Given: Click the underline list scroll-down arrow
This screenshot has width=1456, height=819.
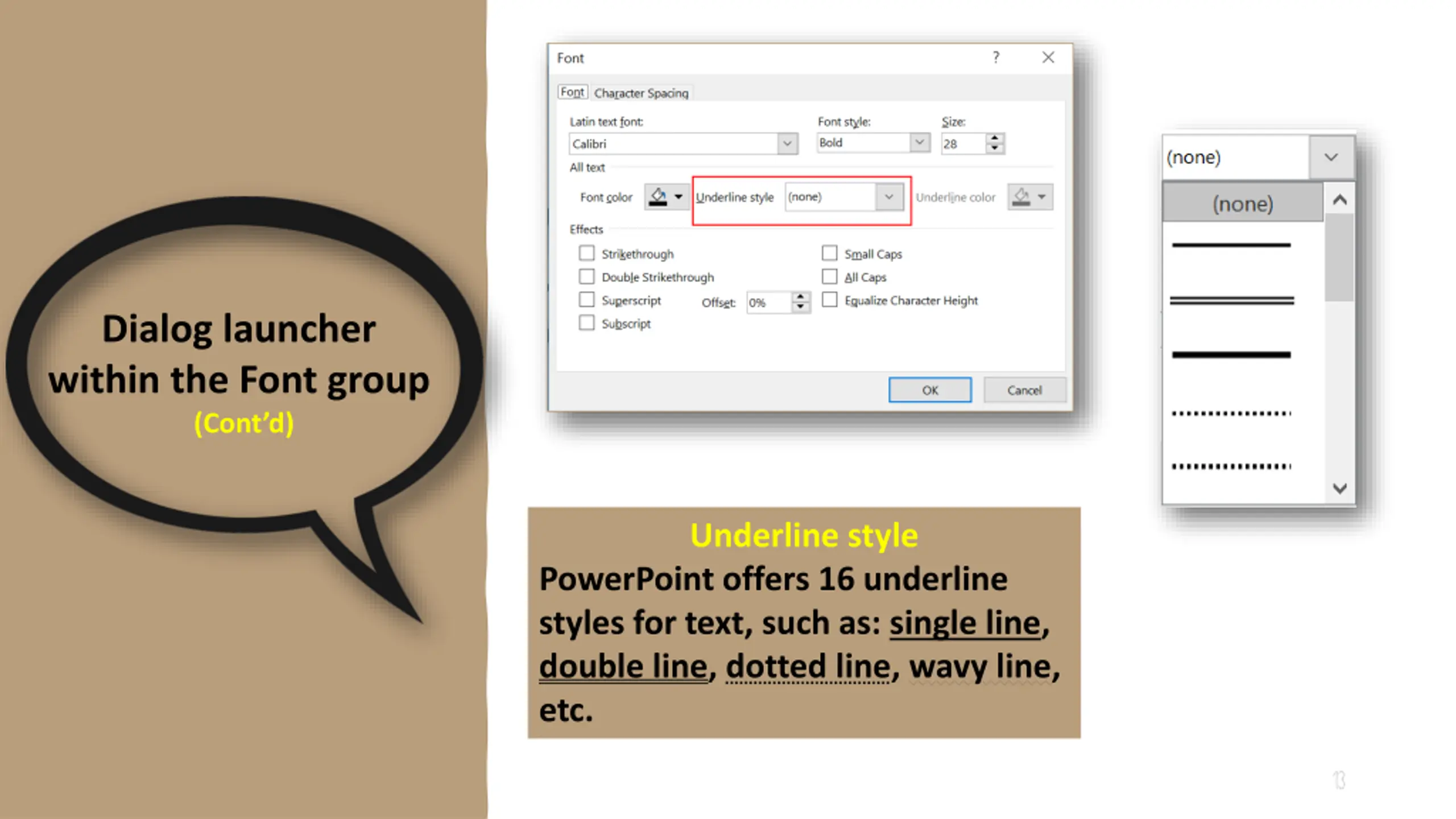Looking at the screenshot, I should 1339,488.
